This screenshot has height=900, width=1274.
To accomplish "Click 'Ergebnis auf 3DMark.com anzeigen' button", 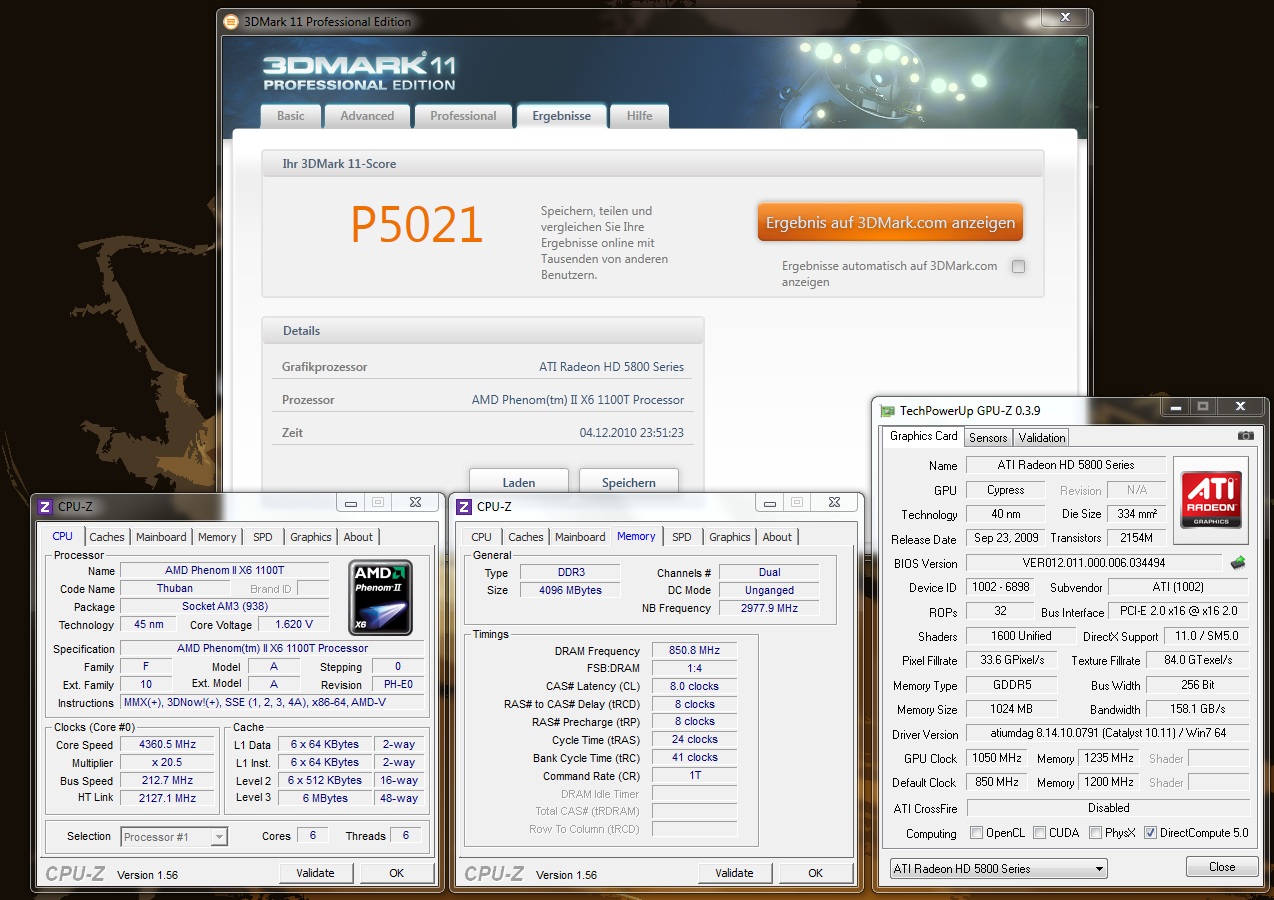I will [x=890, y=223].
